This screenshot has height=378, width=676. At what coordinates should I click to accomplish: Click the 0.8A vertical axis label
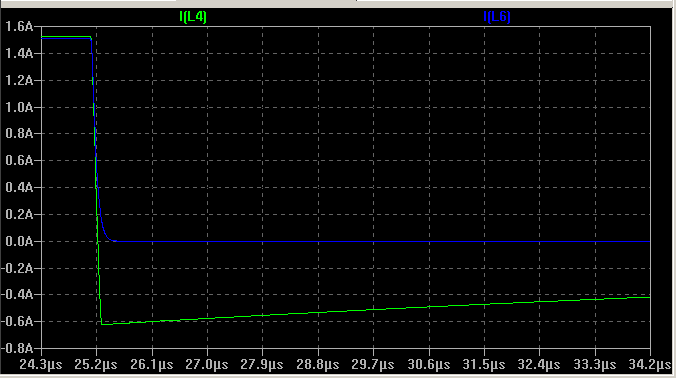point(19,134)
